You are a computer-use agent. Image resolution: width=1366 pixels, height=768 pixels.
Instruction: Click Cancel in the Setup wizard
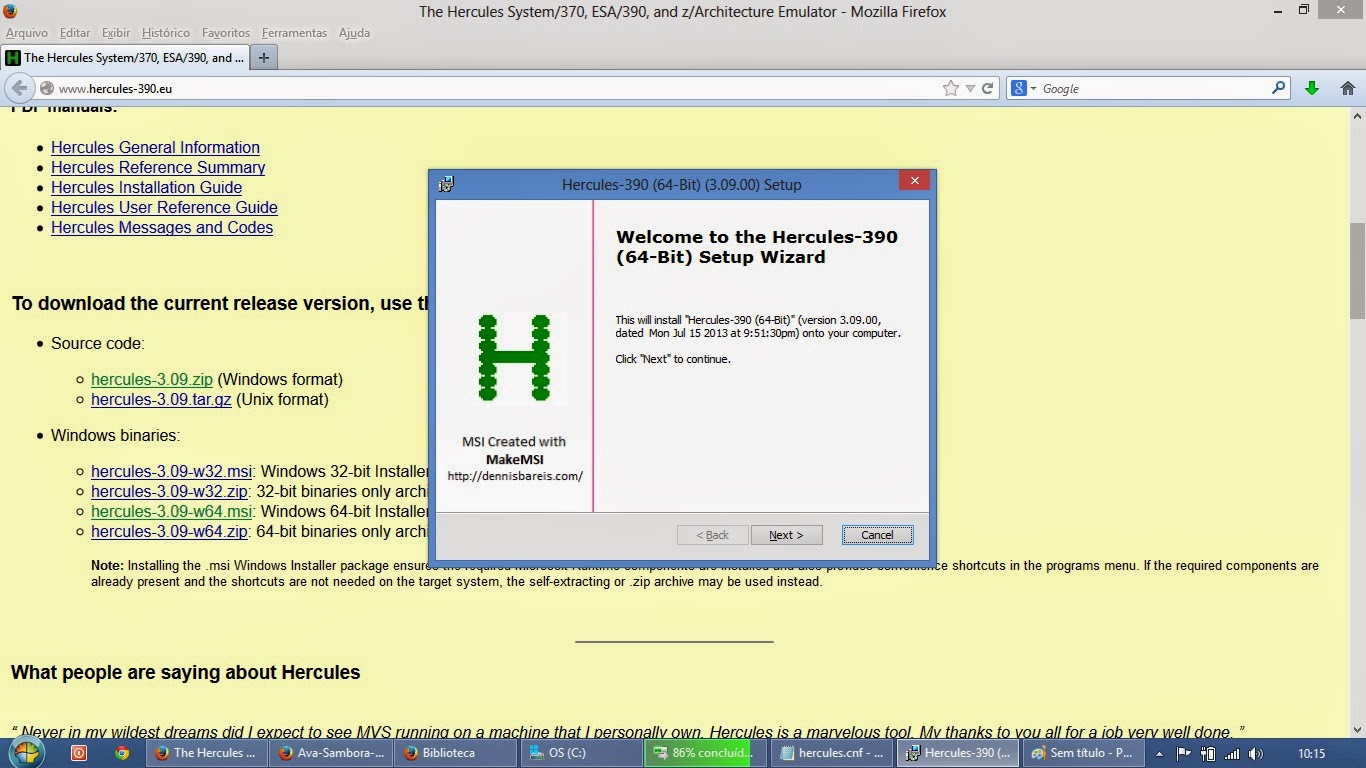point(877,535)
